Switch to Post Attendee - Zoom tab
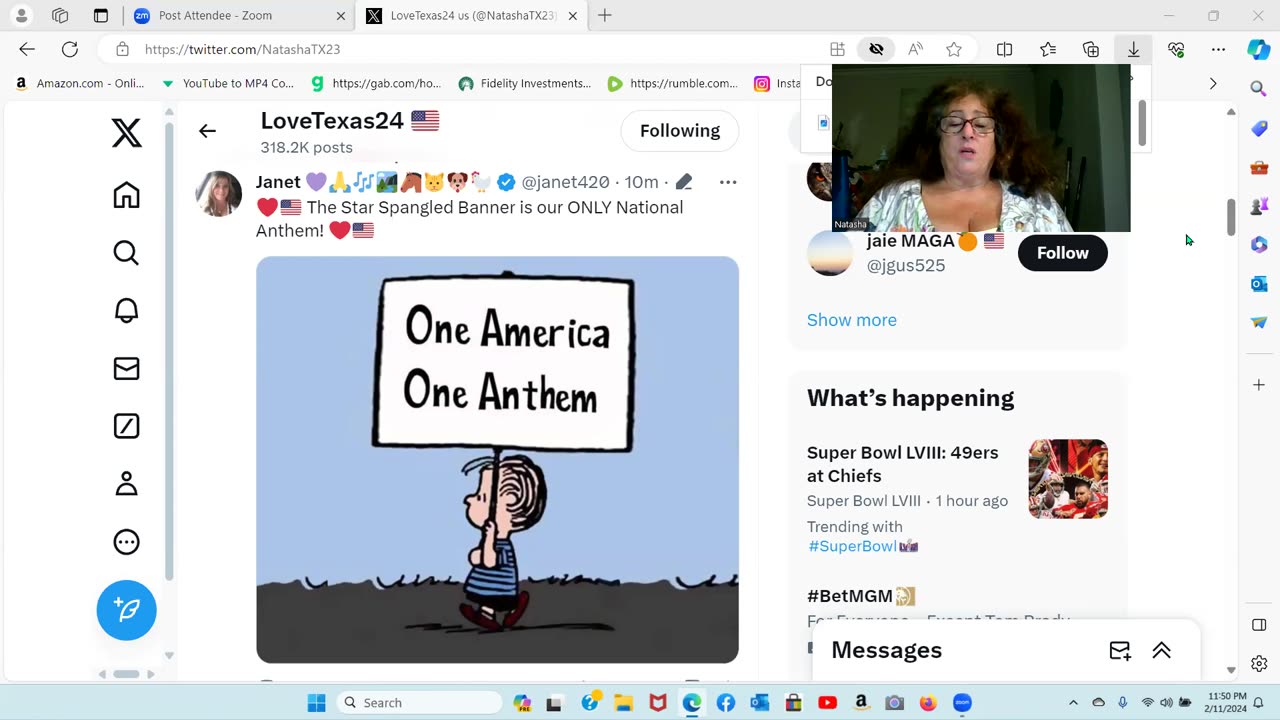1280x720 pixels. (x=240, y=16)
